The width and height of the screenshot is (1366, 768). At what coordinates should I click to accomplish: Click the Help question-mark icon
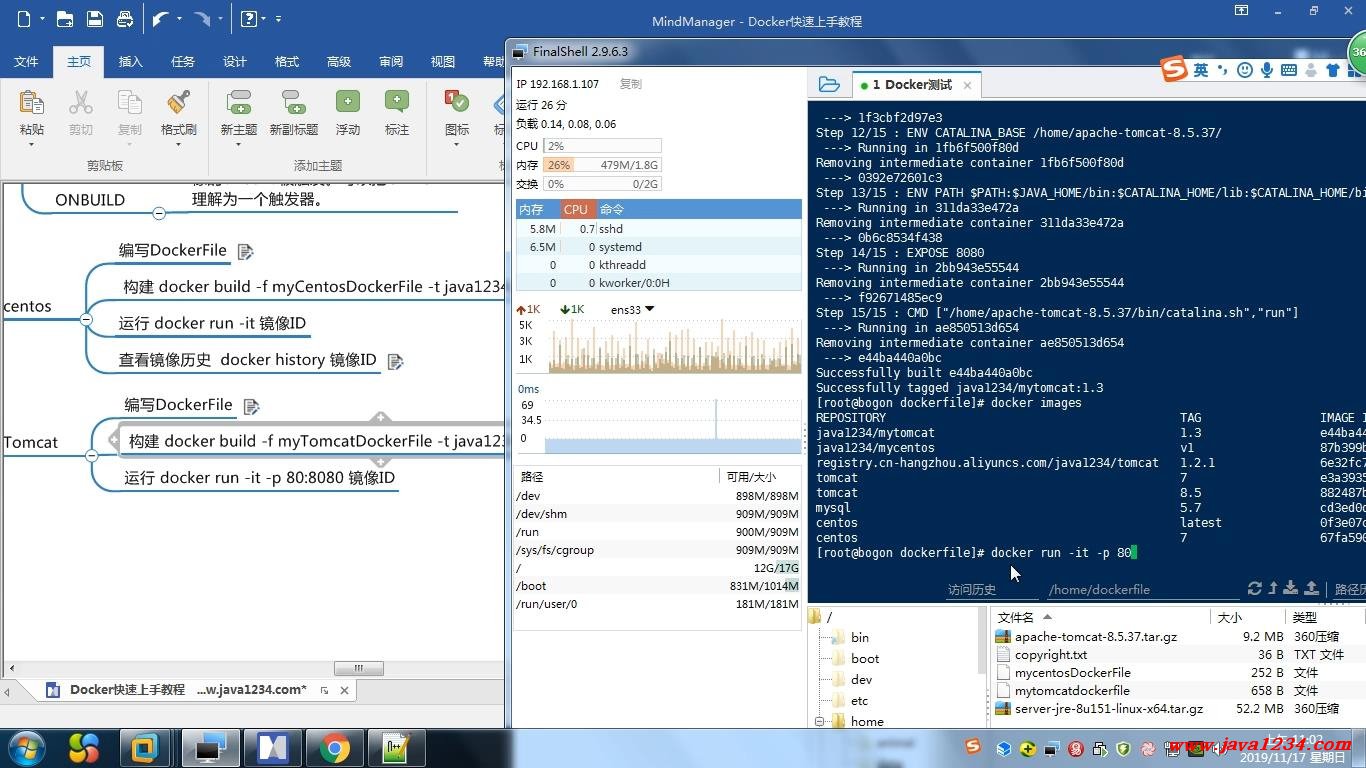coord(250,18)
